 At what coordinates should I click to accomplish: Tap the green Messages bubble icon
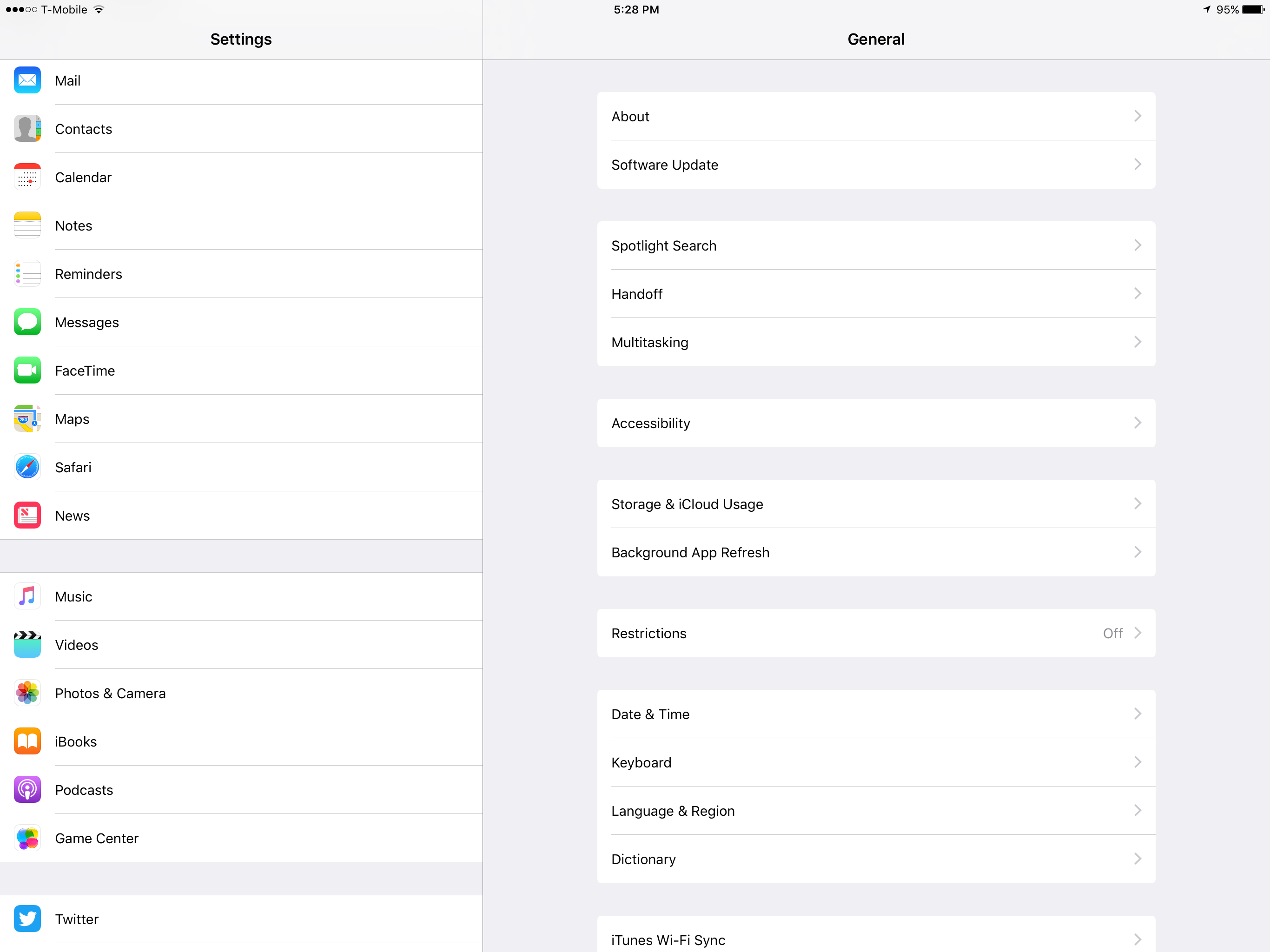(x=27, y=322)
